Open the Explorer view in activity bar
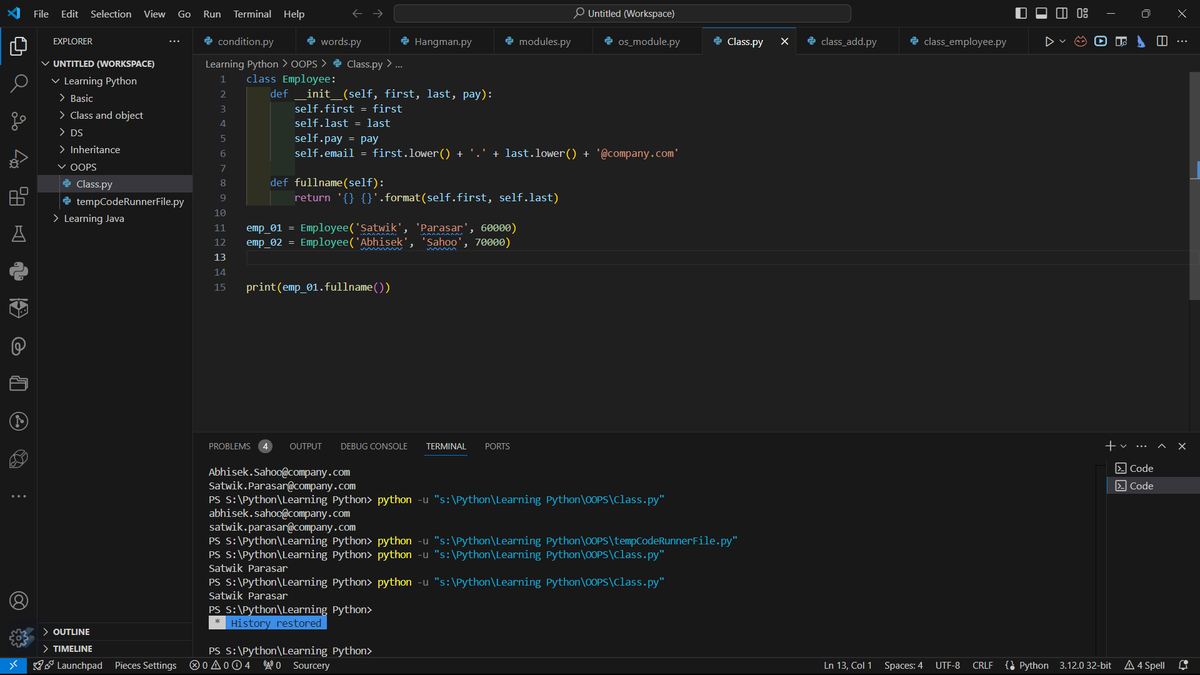 (18, 45)
